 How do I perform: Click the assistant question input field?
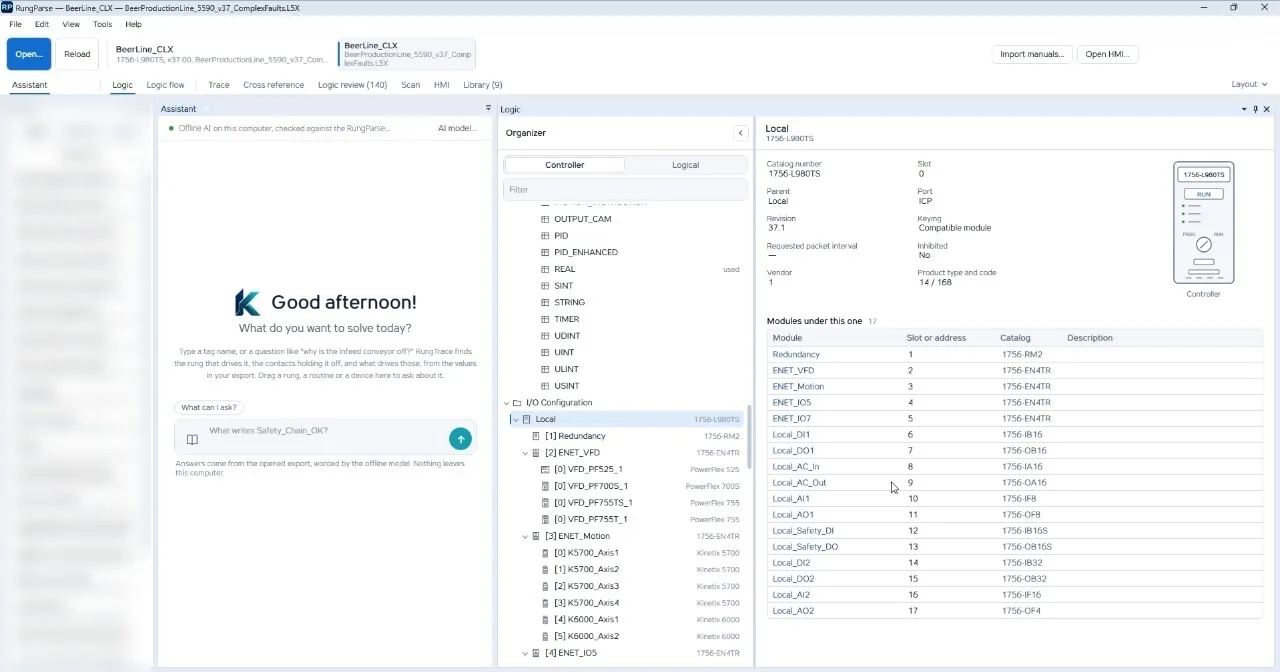click(x=325, y=438)
